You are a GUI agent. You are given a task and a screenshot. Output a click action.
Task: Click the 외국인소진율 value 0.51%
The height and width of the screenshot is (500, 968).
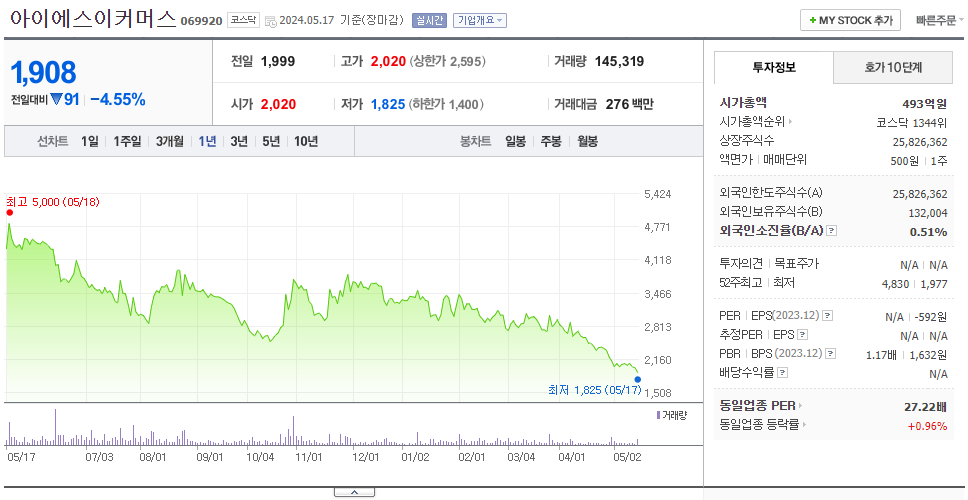point(928,232)
